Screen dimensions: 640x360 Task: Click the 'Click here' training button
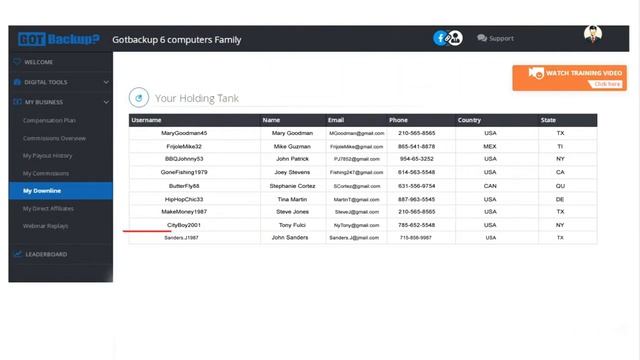pos(607,84)
